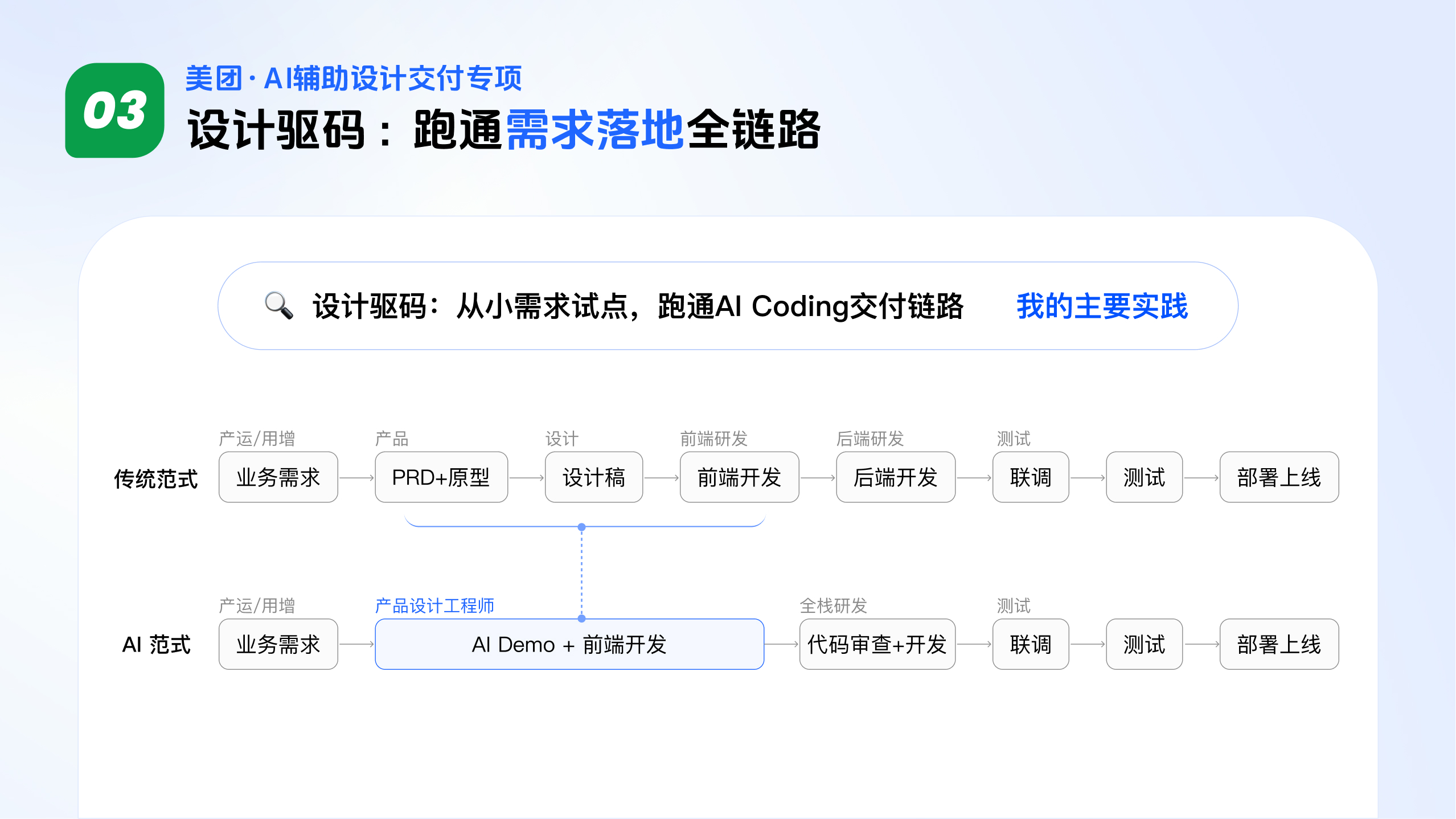Open the blue 我的主要实践 link

(x=1102, y=306)
